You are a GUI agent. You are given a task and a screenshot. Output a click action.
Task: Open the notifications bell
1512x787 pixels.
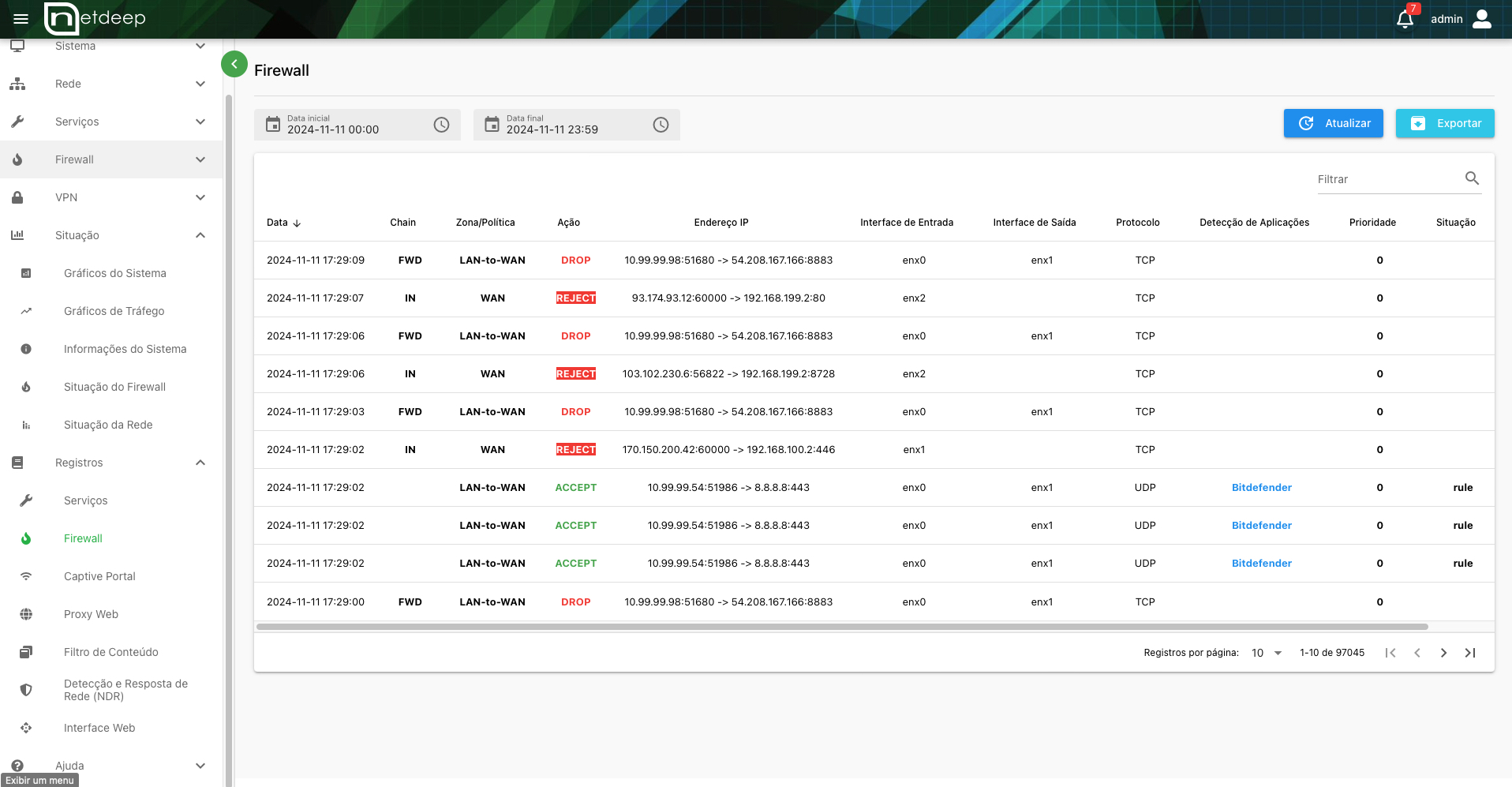(1405, 18)
